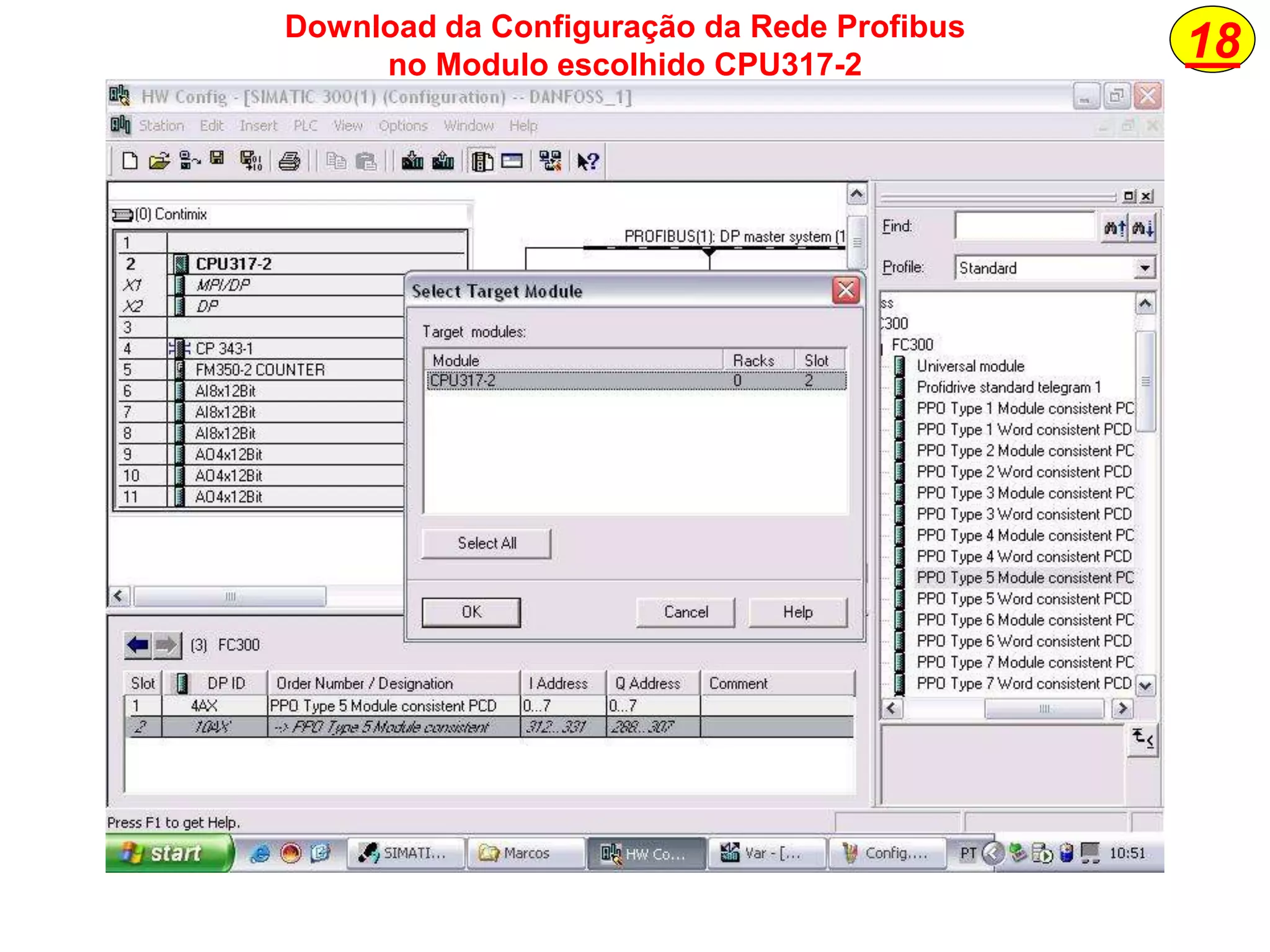Click the Q Address column header
Image resolution: width=1270 pixels, height=952 pixels.
click(x=652, y=684)
